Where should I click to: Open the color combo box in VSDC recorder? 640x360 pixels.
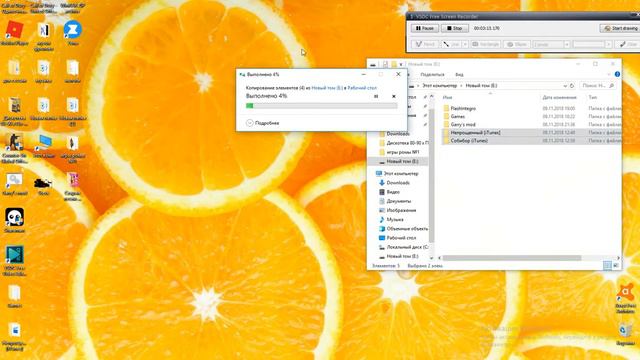pos(551,44)
